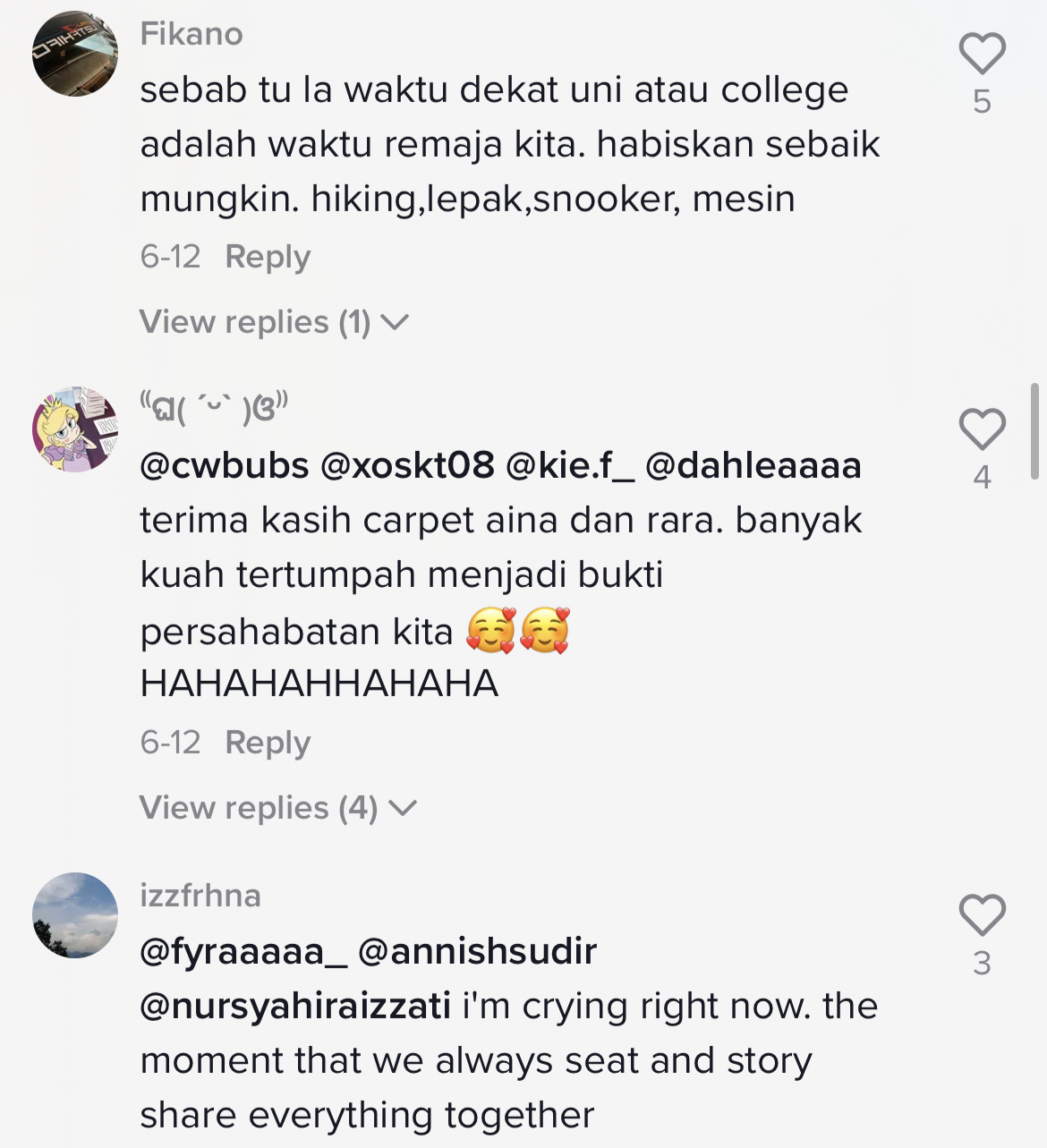Reply to the carpet aina comment
The image size is (1047, 1148).
(268, 743)
